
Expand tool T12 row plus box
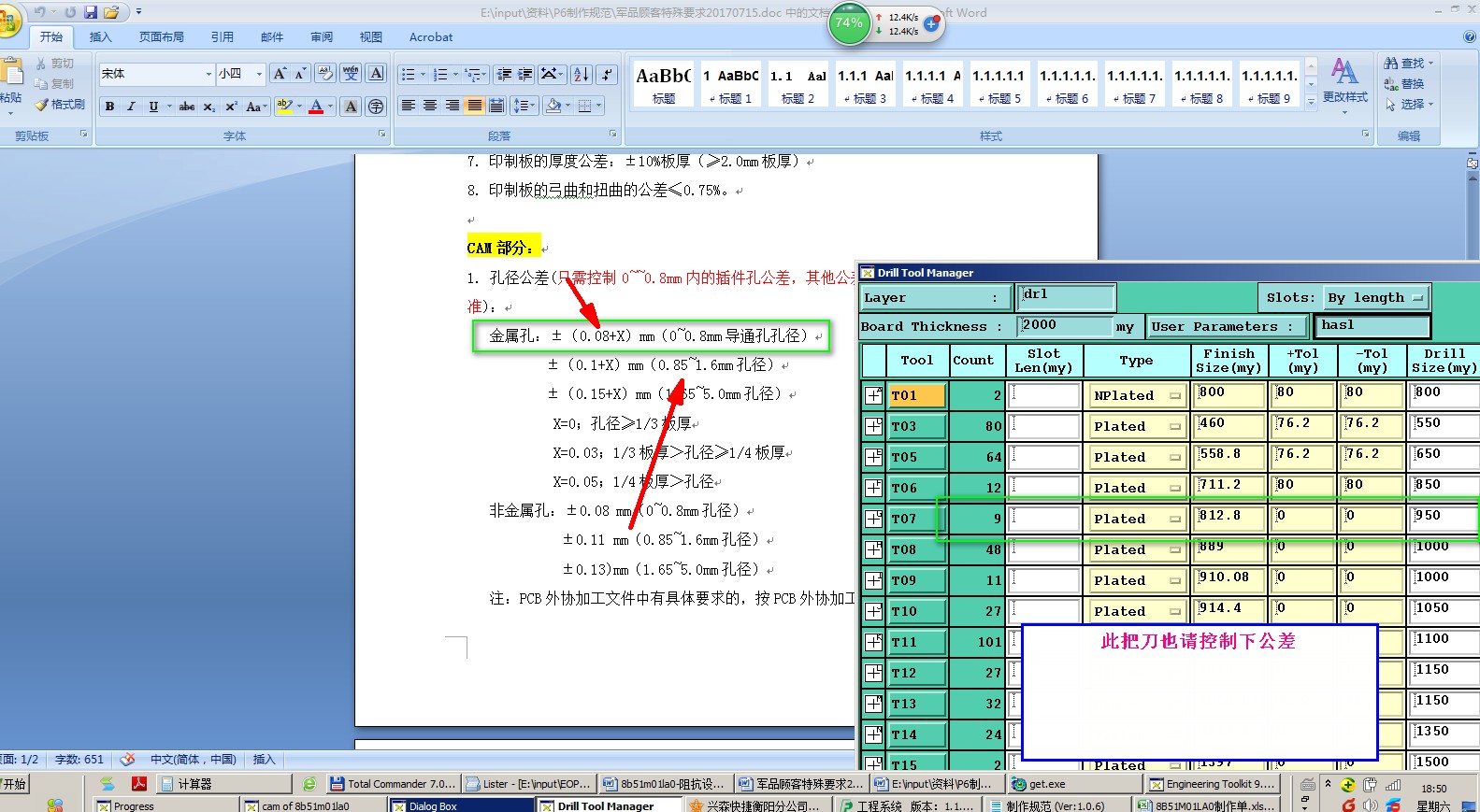(873, 673)
